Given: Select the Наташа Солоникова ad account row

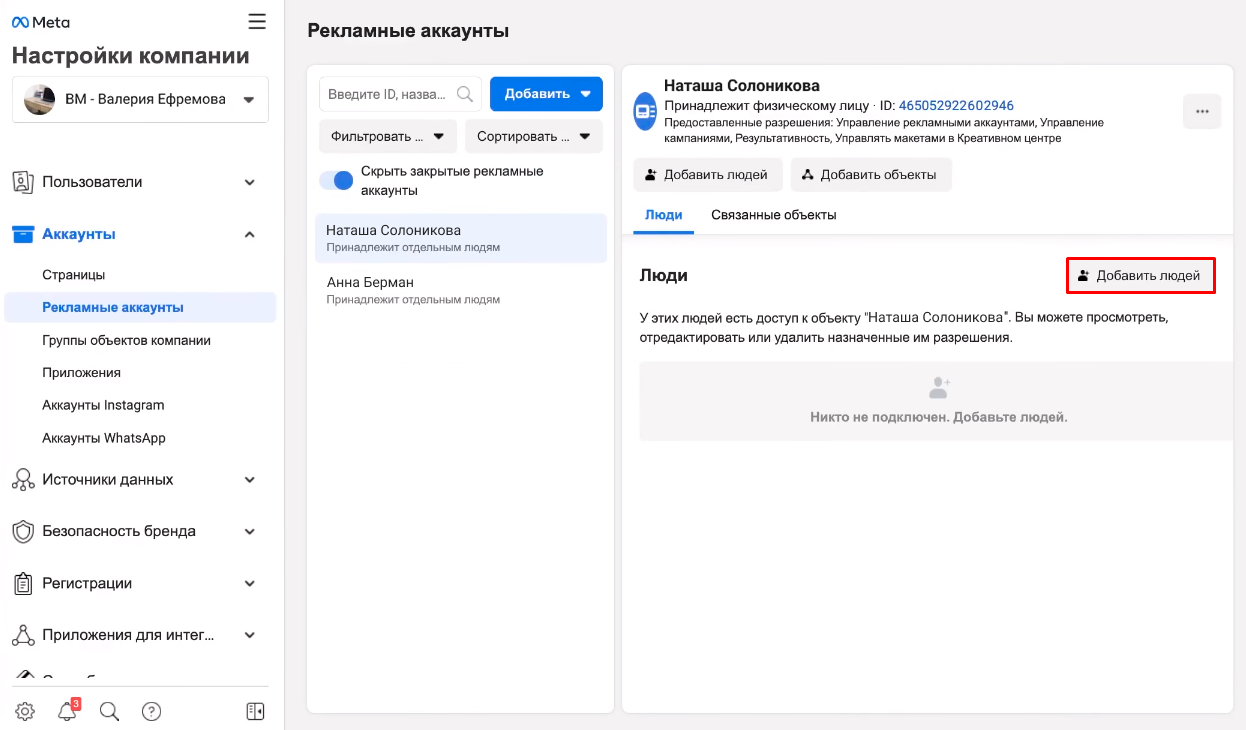Looking at the screenshot, I should [x=461, y=238].
